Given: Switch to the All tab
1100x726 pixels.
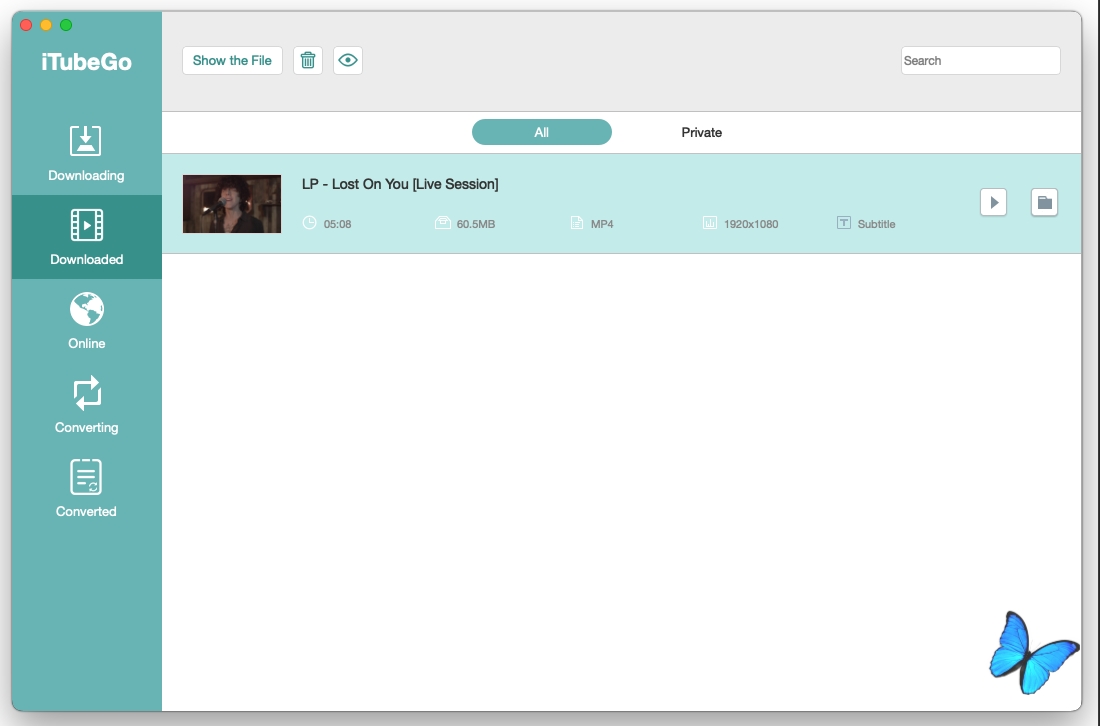Looking at the screenshot, I should [x=542, y=132].
